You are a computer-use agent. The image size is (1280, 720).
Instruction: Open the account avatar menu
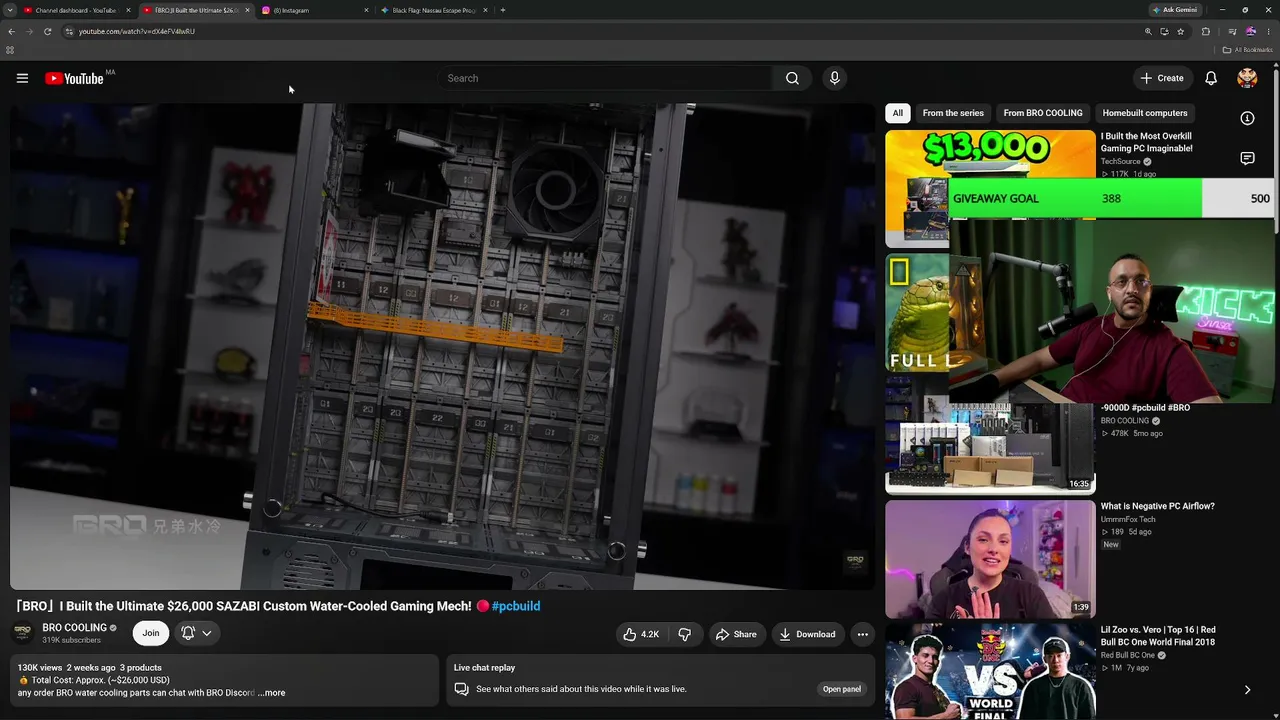pyautogui.click(x=1247, y=78)
